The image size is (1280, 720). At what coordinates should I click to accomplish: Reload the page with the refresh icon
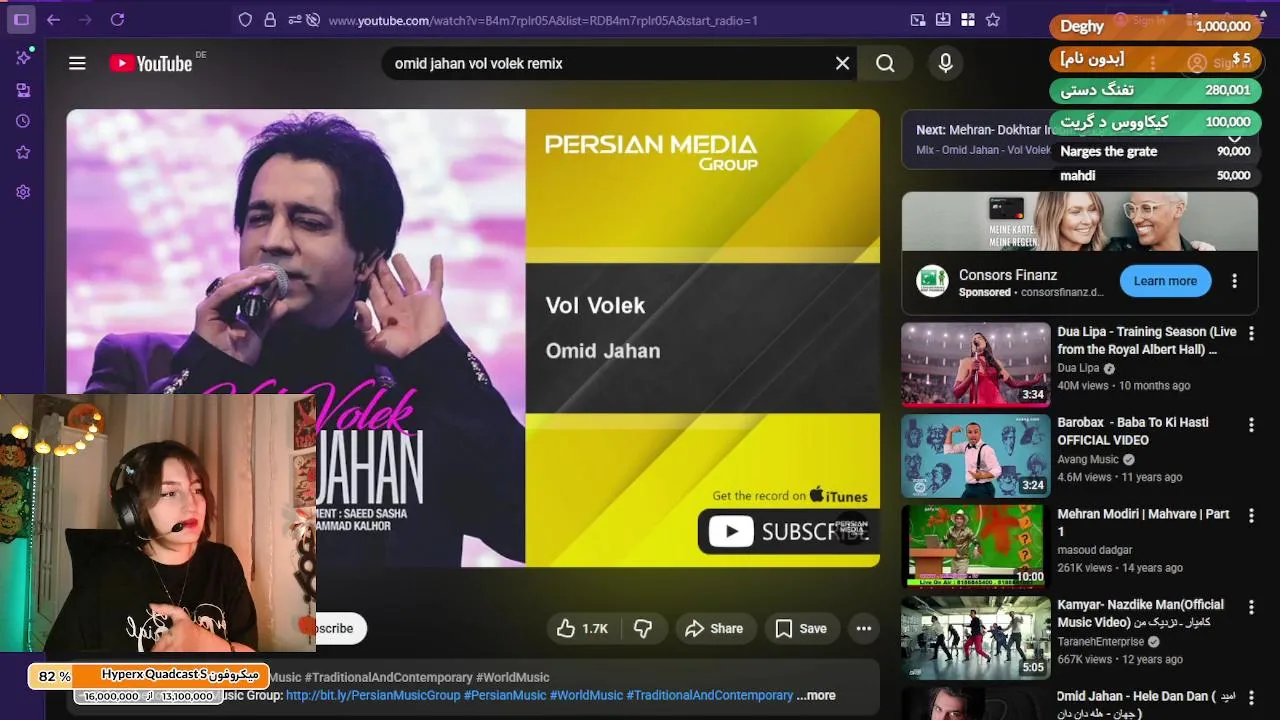(117, 19)
